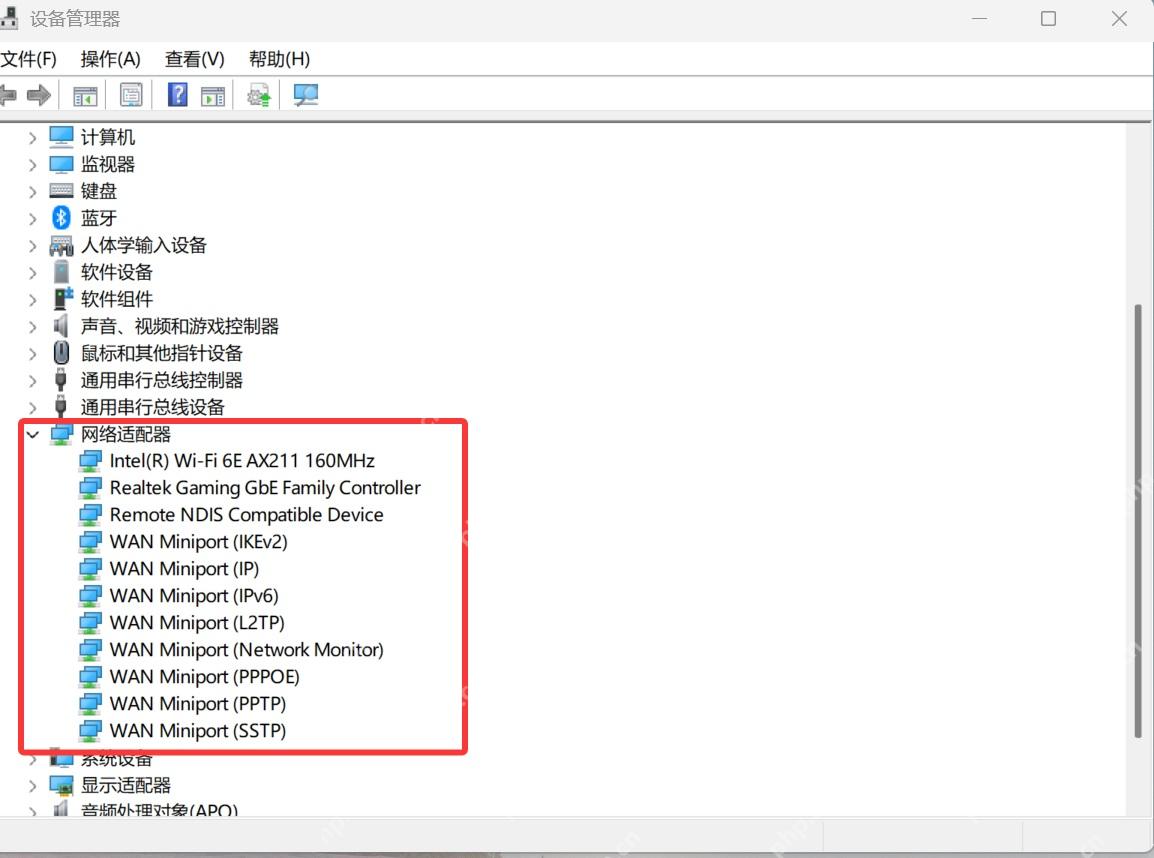Viewport: 1154px width, 858px height.
Task: Click the 显示适配器 display adapter icon
Action: coord(62,785)
